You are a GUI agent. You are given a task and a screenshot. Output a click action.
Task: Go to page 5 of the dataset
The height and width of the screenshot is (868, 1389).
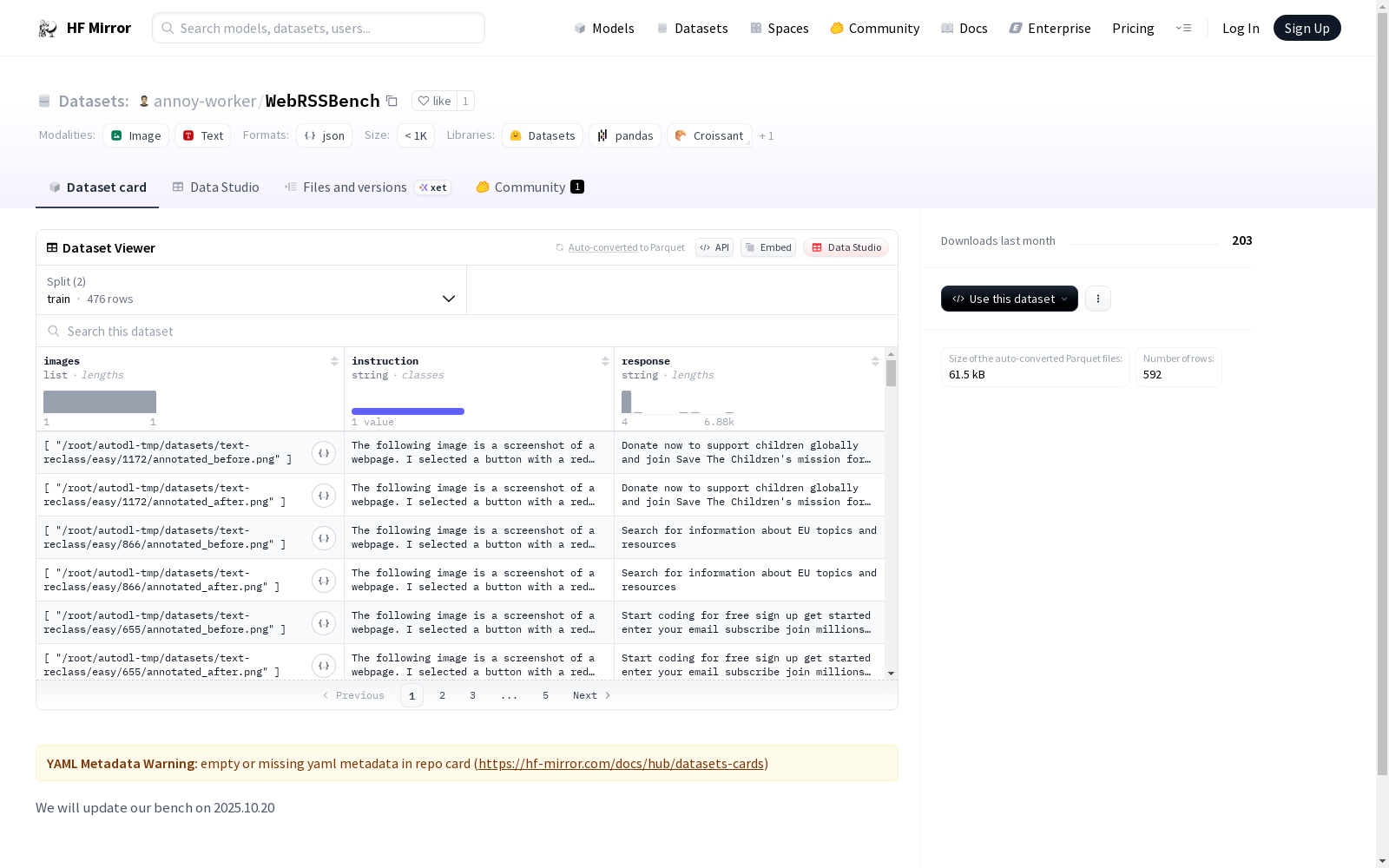(545, 695)
